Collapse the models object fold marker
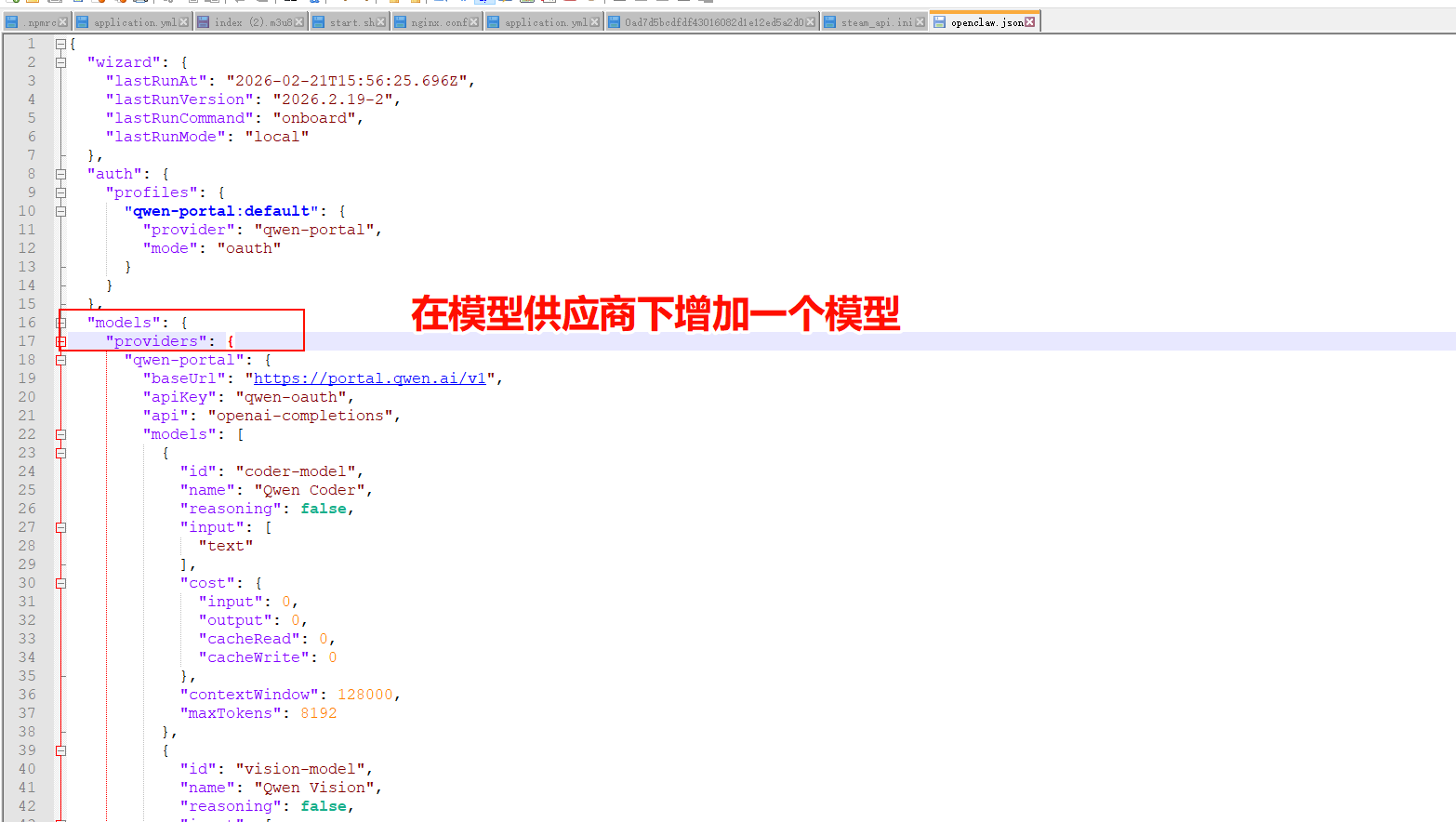This screenshot has width=1456, height=822. (60, 322)
